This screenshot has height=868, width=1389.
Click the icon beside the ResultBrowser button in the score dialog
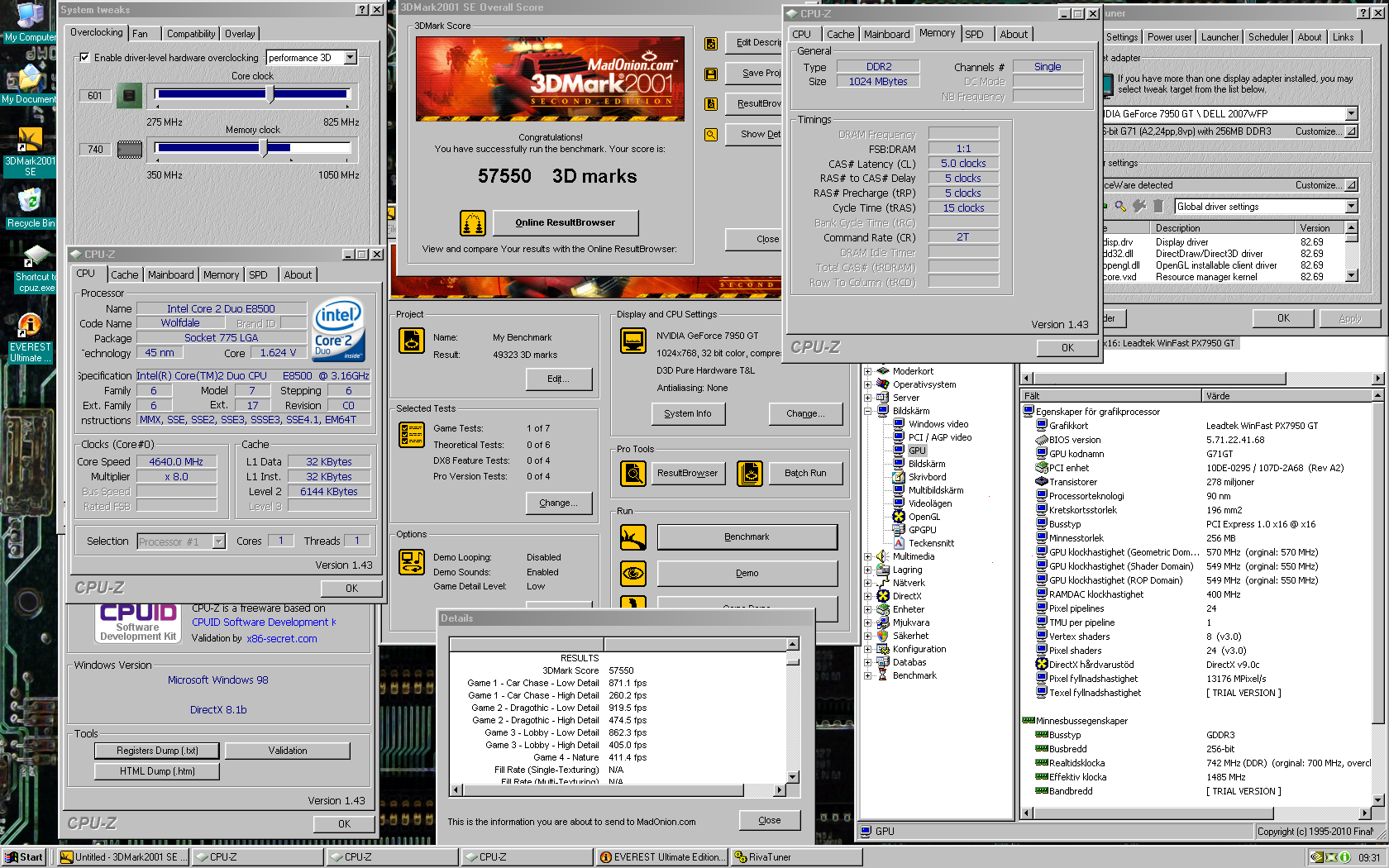point(711,103)
